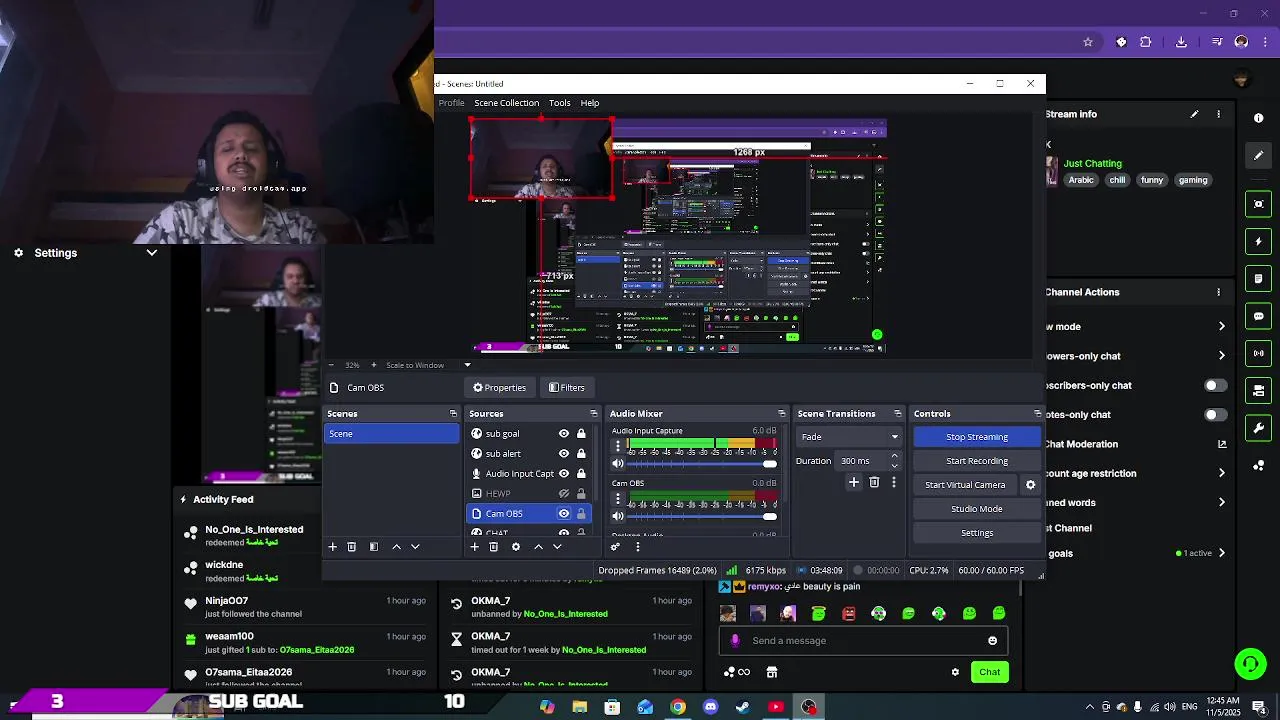The image size is (1280, 720).
Task: Add a scene transition with plus icon
Action: tap(854, 482)
